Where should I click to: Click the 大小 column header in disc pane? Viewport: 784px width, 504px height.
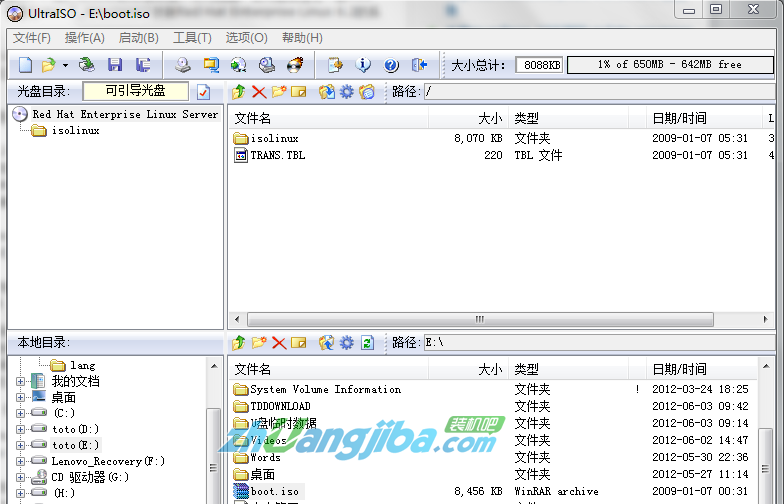tap(489, 118)
